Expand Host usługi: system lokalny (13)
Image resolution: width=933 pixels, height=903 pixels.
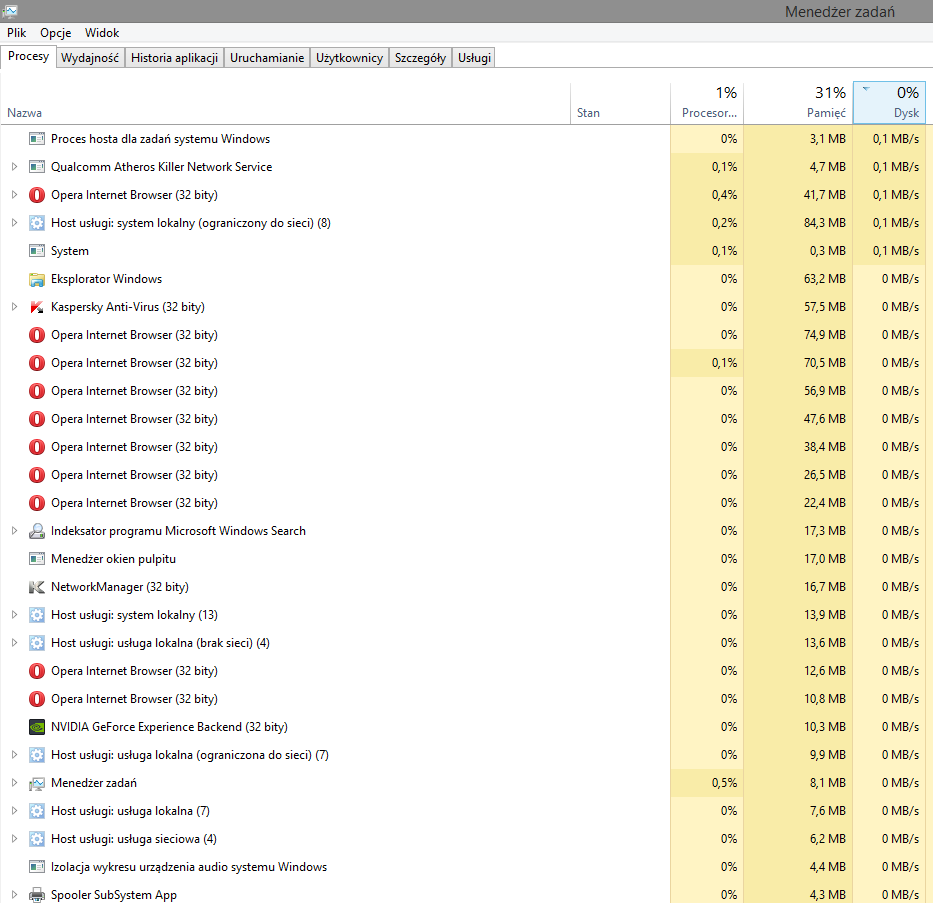[14, 614]
